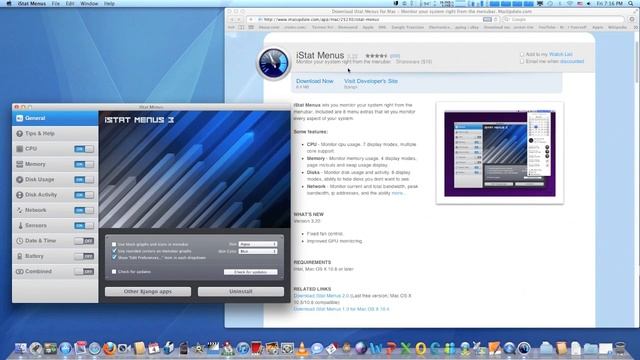The image size is (640, 360).
Task: Toggle the CPU switch off
Action: click(x=84, y=149)
